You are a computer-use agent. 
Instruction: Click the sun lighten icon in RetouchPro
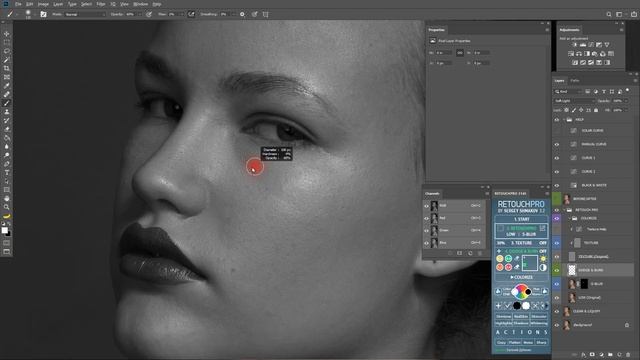543,259
